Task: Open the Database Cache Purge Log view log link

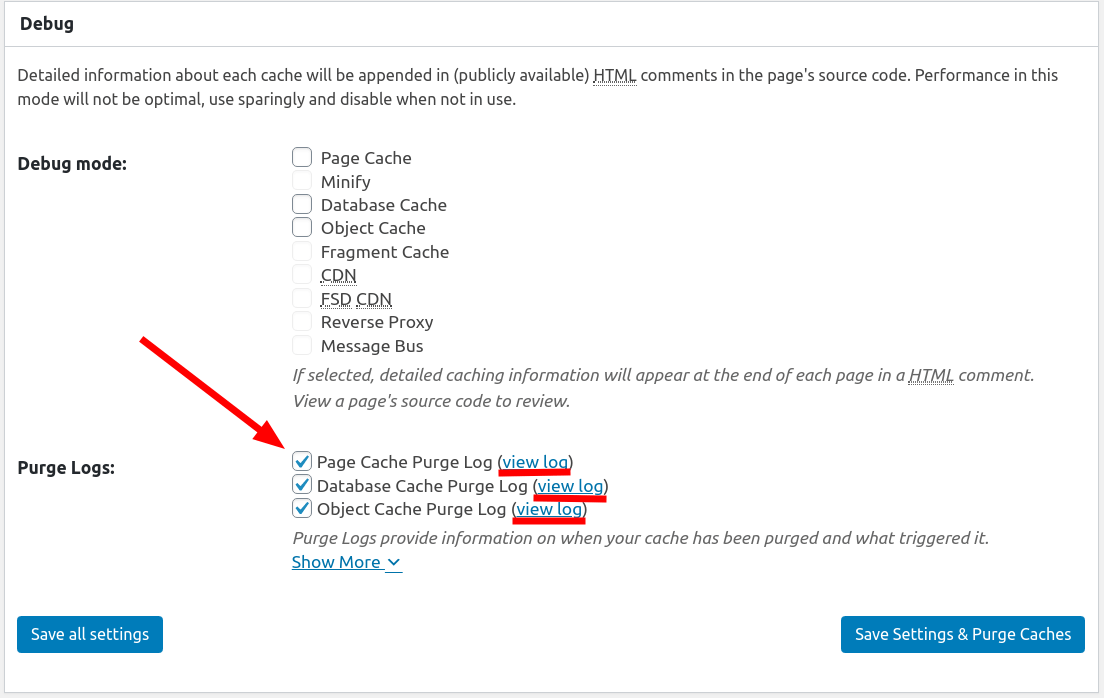Action: (570, 485)
